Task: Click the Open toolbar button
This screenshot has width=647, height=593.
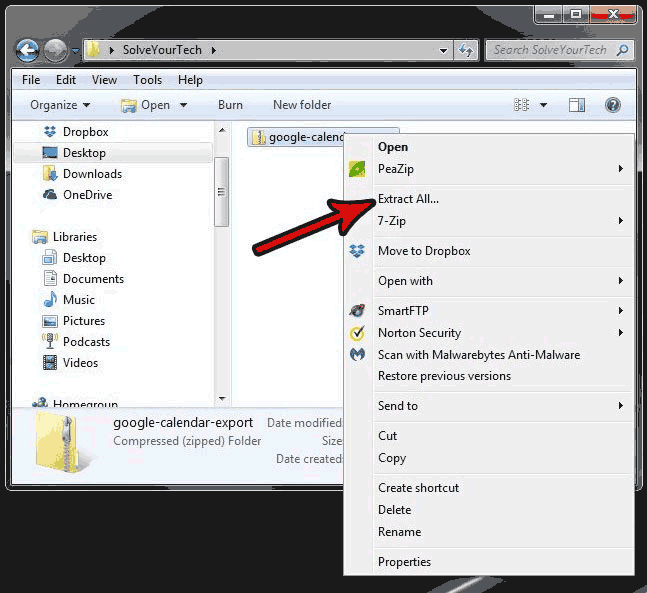Action: [146, 105]
